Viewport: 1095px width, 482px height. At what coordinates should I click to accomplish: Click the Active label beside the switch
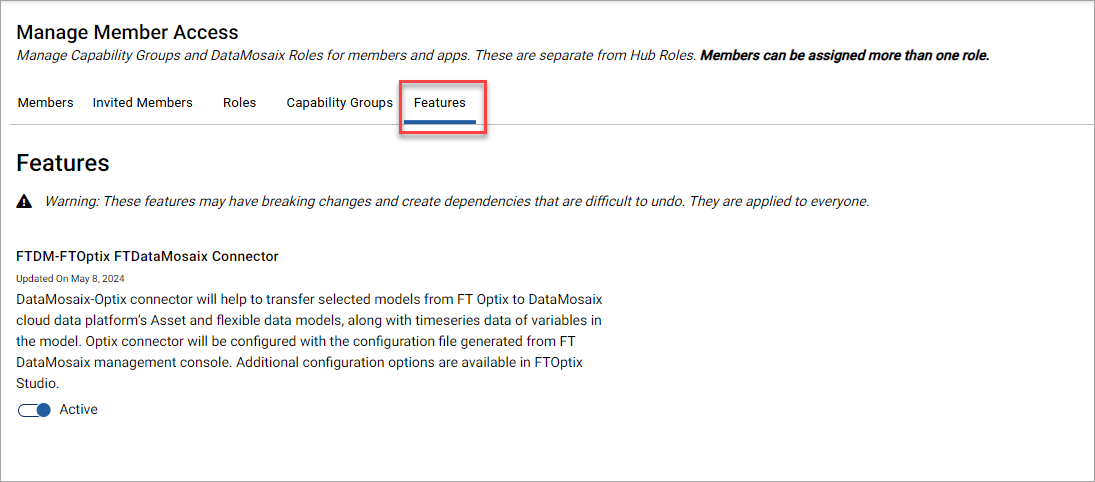tap(78, 409)
